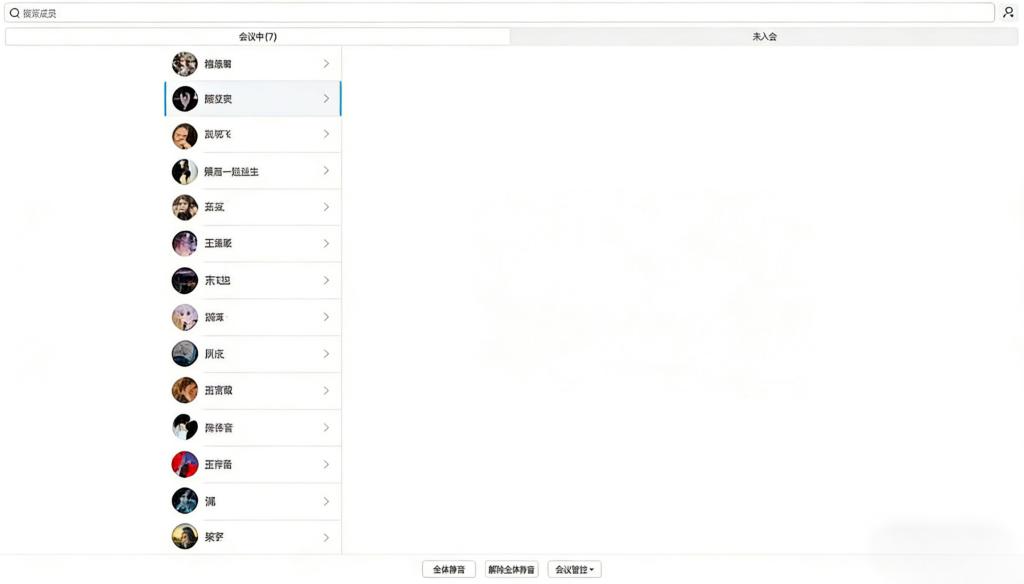Click the avatar of the topmost participant
The width and height of the screenshot is (1024, 584).
tap(185, 64)
